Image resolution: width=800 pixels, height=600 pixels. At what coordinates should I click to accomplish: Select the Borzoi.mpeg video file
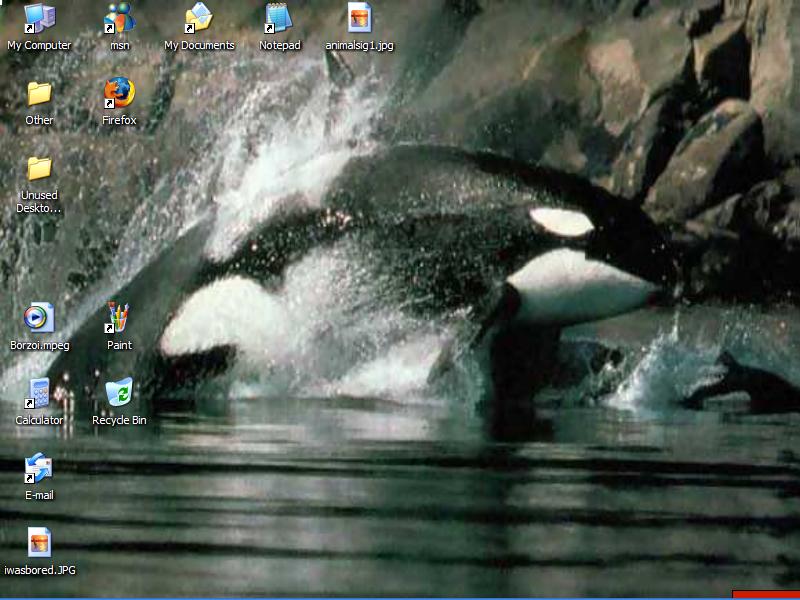point(39,318)
